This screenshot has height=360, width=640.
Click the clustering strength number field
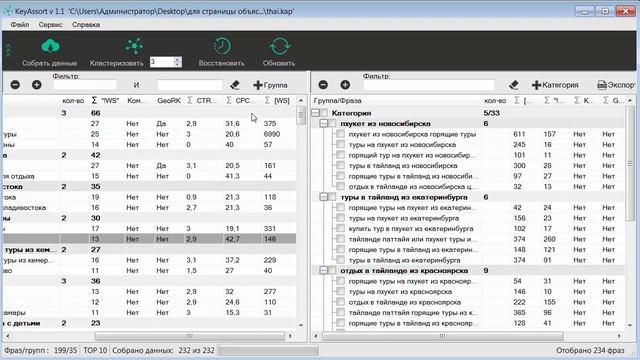(162, 62)
